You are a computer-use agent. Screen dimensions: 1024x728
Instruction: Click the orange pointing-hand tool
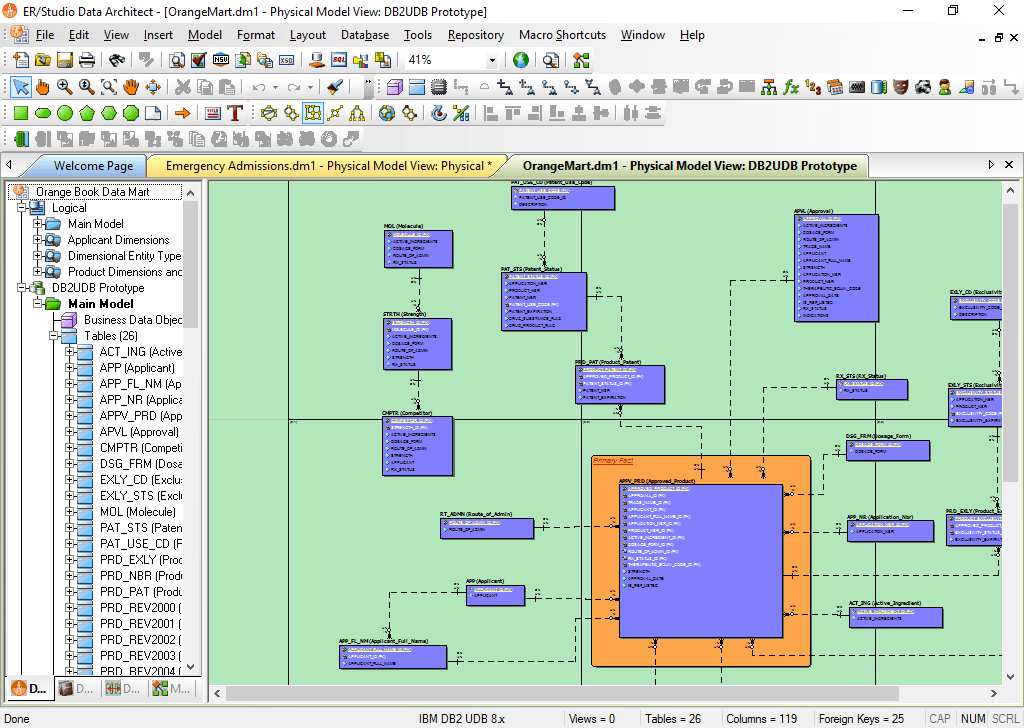tap(42, 87)
